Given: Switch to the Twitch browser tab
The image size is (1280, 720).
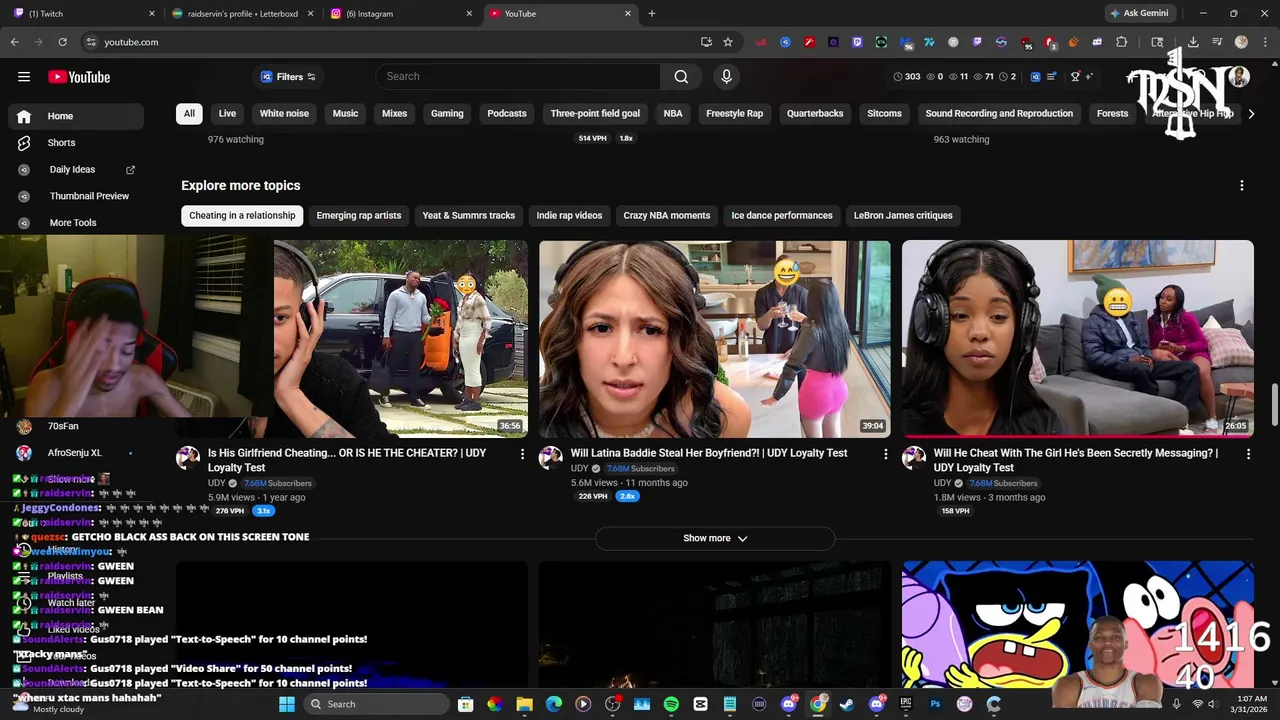Looking at the screenshot, I should coord(82,14).
